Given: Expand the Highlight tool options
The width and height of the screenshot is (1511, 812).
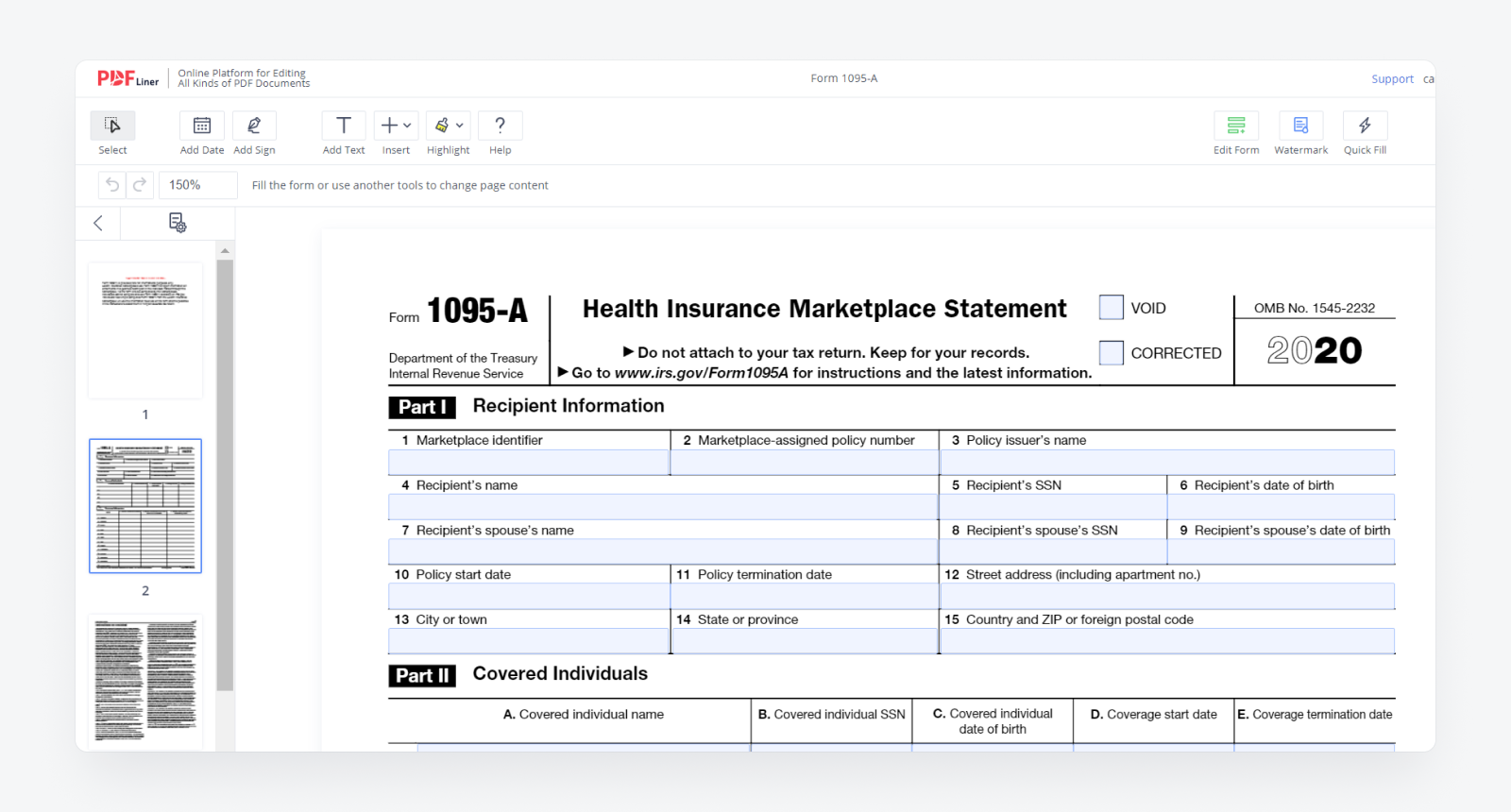Looking at the screenshot, I should [450, 126].
